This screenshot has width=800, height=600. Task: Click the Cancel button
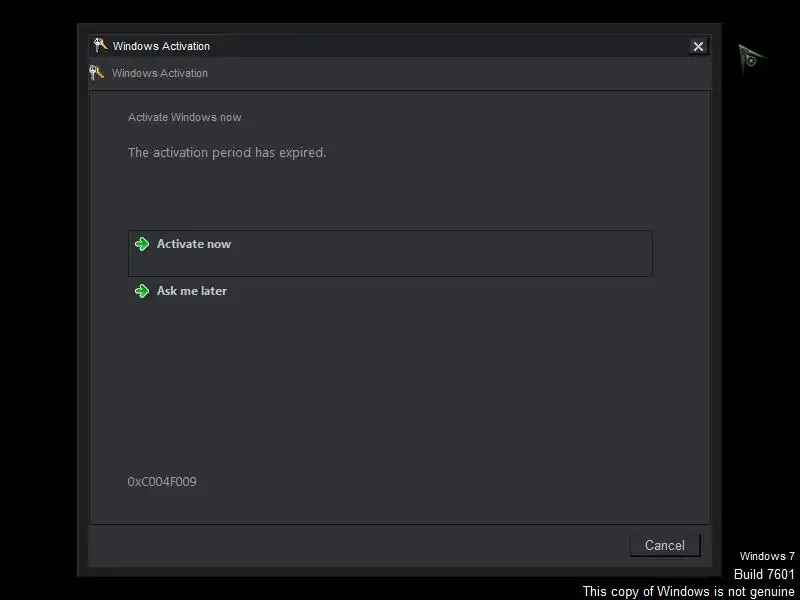click(x=665, y=545)
